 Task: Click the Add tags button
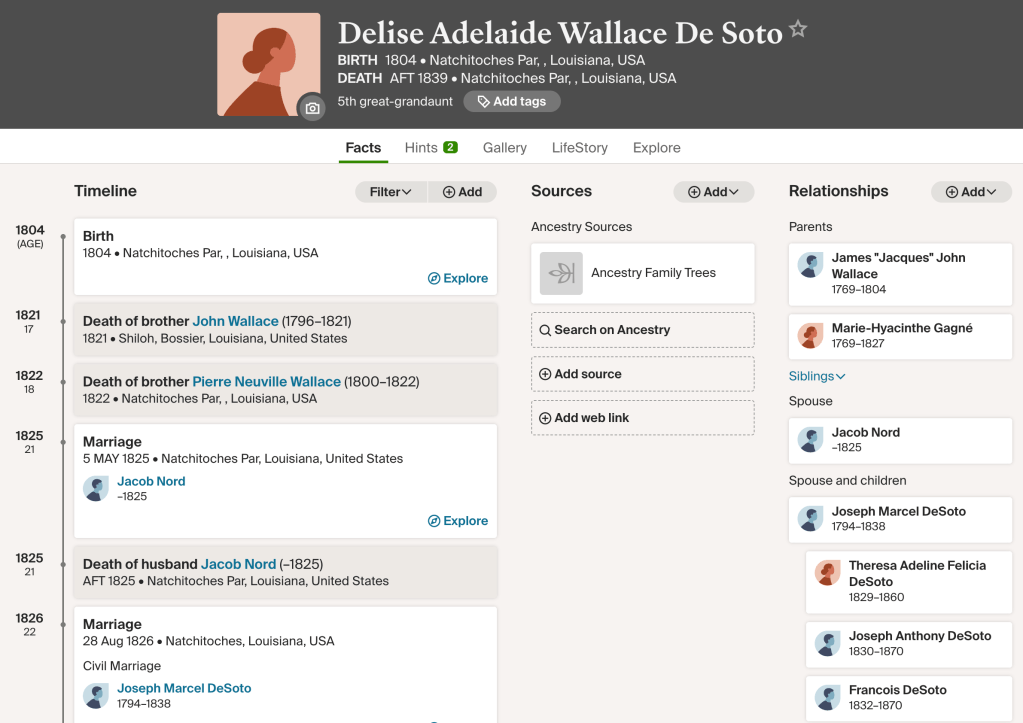511,101
